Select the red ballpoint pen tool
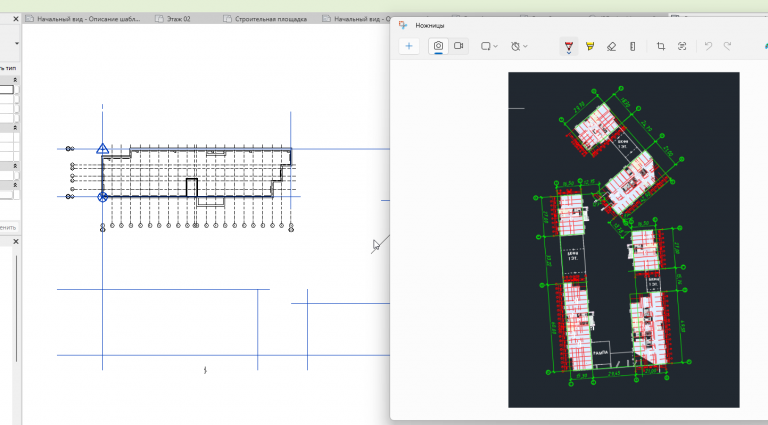Viewport: 768px width, 425px height. (569, 47)
